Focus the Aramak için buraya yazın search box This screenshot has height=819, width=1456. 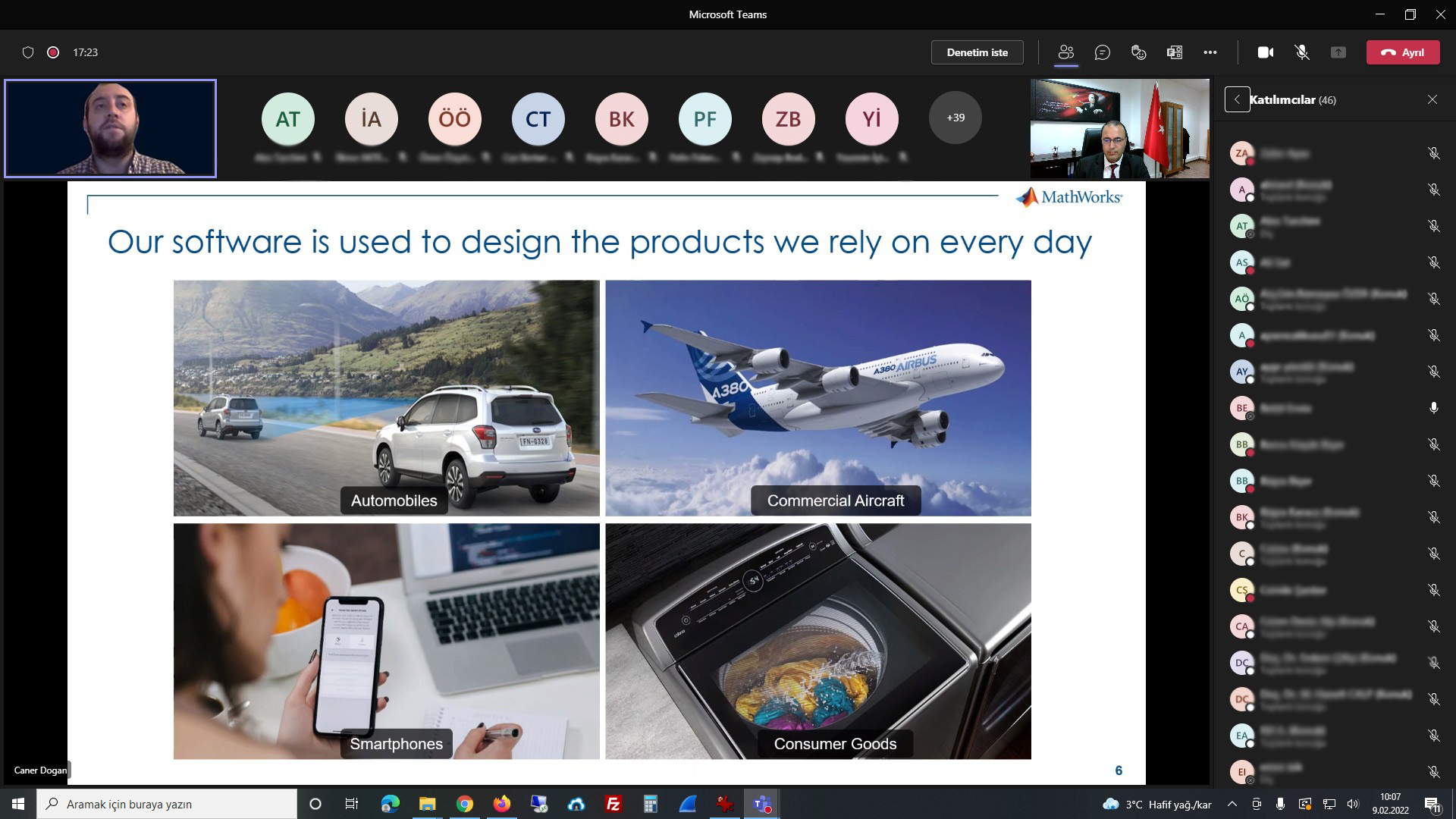pos(167,804)
